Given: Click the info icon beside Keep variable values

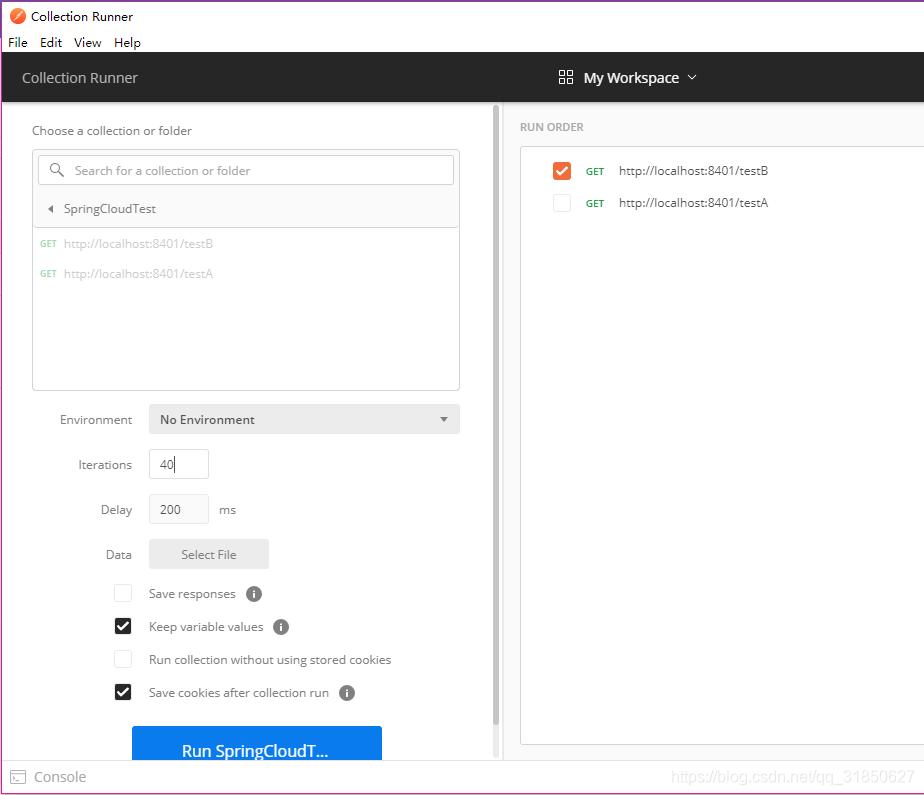Looking at the screenshot, I should point(281,627).
